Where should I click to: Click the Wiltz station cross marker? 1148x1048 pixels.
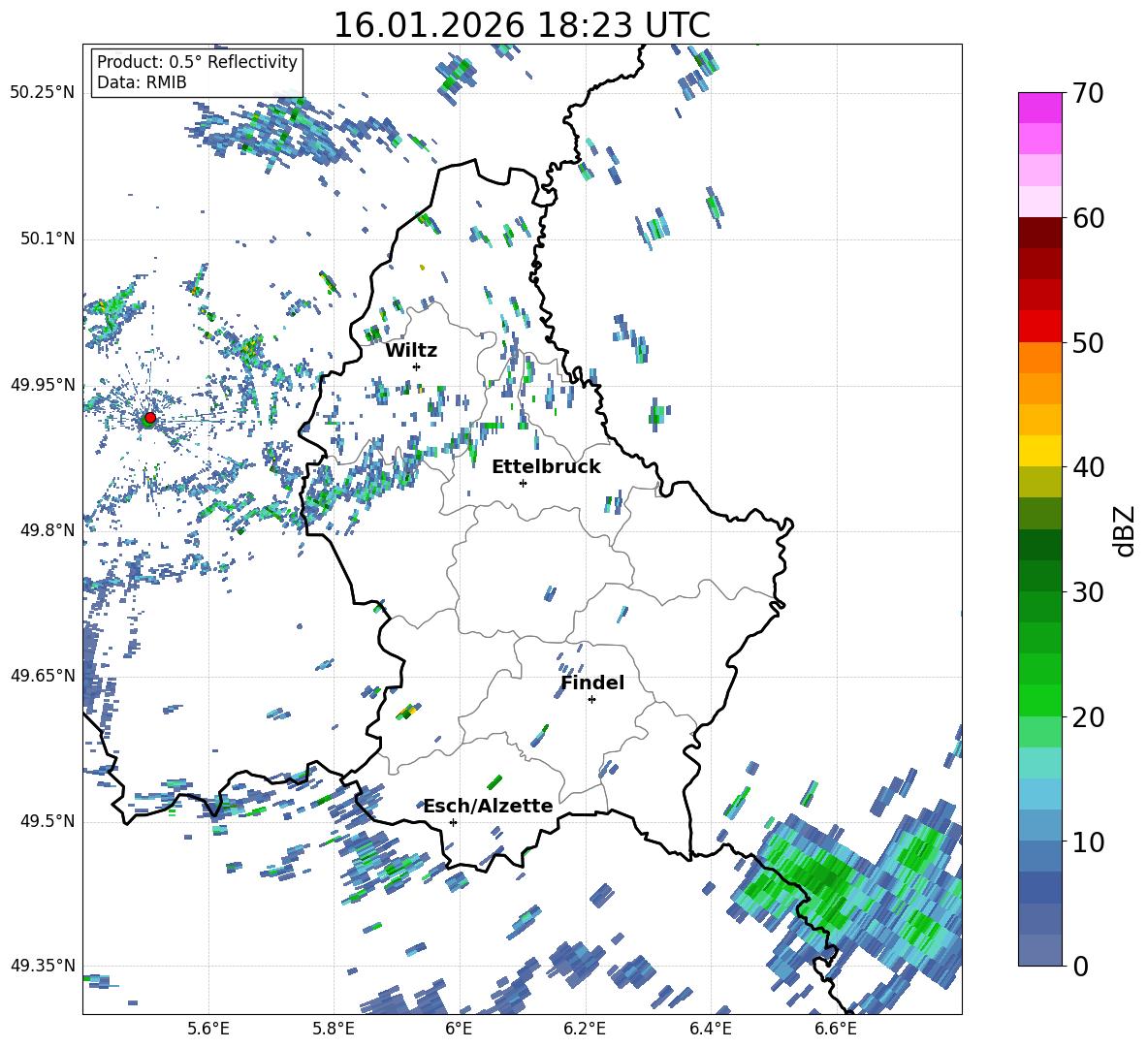417,366
